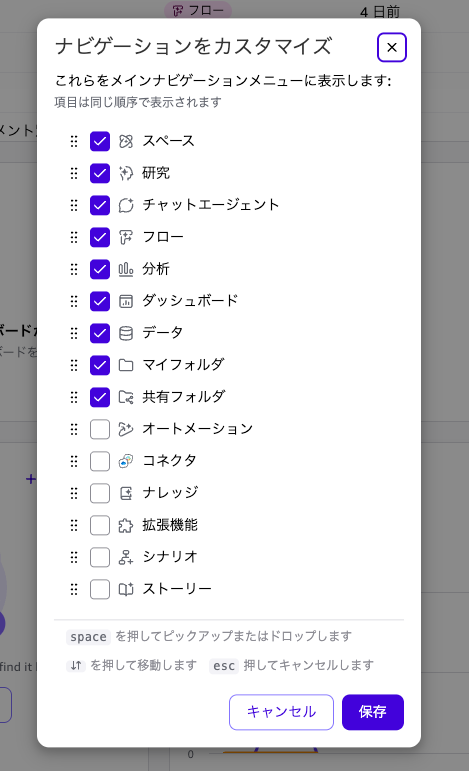Image resolution: width=469 pixels, height=771 pixels.
Task: Uncheck the チャットエージェント checkbox
Action: [x=100, y=206]
